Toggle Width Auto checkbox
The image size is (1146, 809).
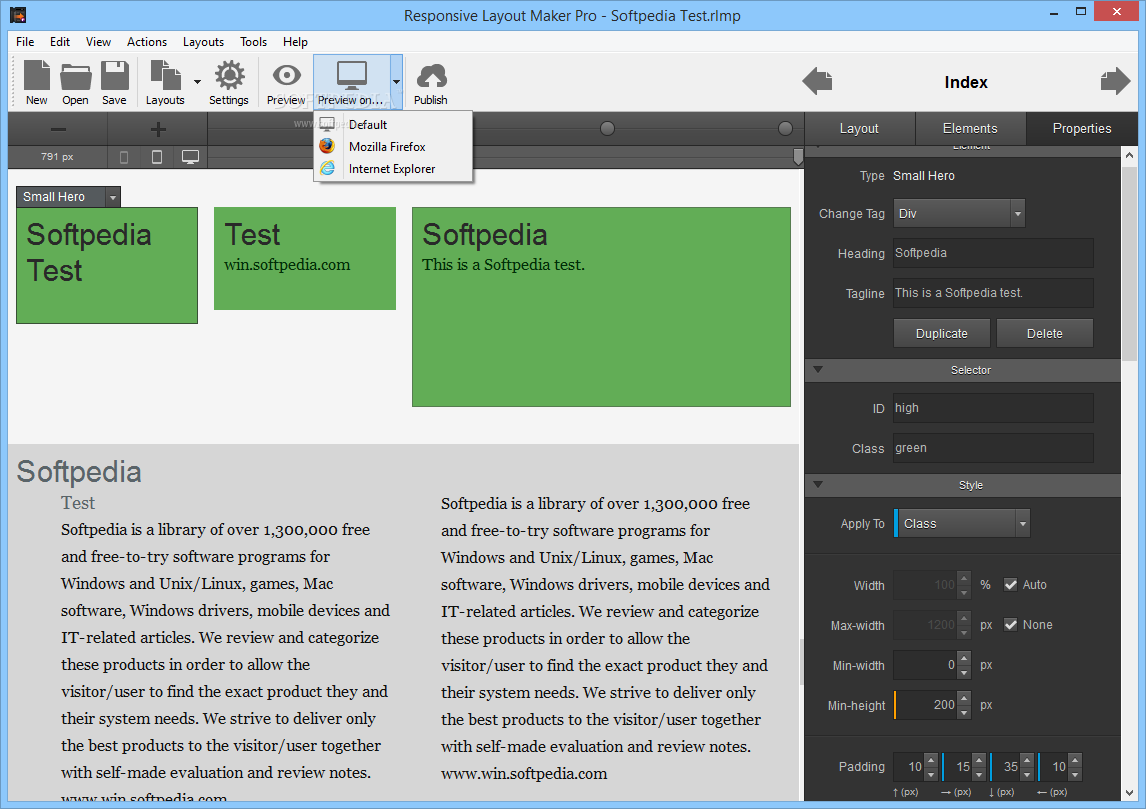tap(1011, 585)
